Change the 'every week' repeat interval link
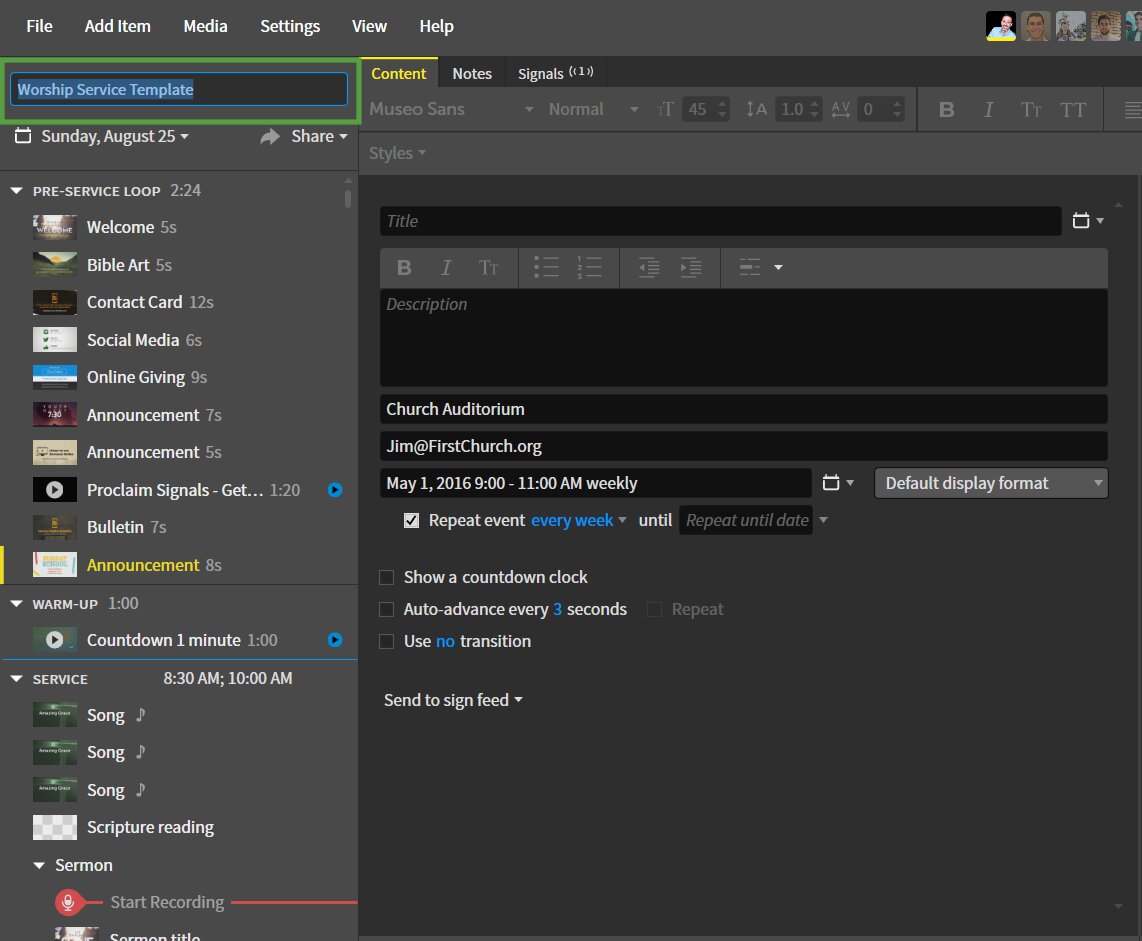 pos(572,521)
